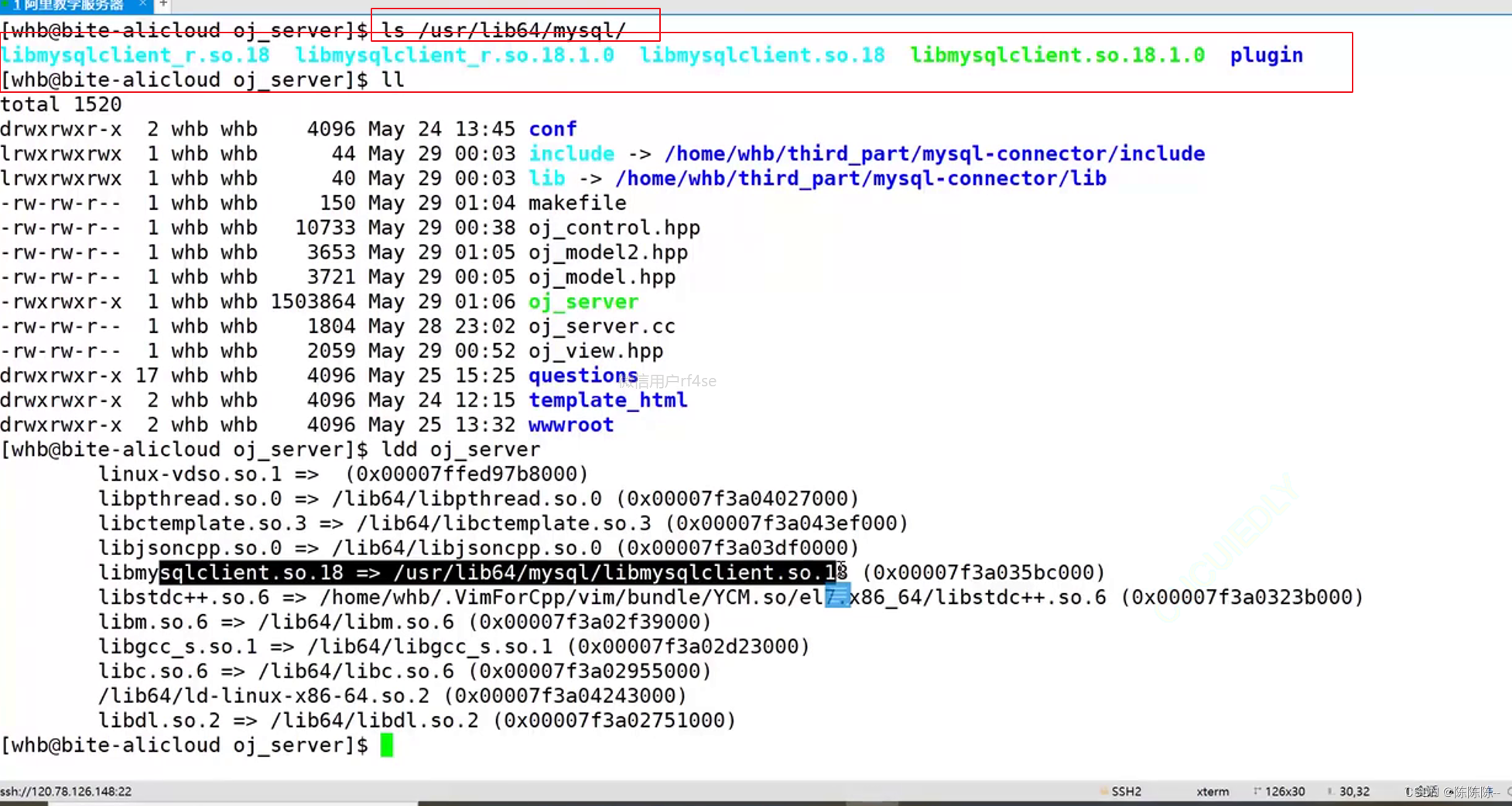Click the oj_server.cc file name
The height and width of the screenshot is (806, 1512).
602,327
